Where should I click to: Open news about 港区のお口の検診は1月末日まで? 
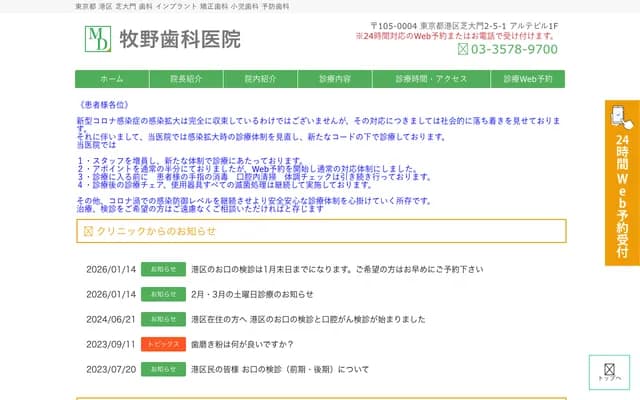click(337, 269)
